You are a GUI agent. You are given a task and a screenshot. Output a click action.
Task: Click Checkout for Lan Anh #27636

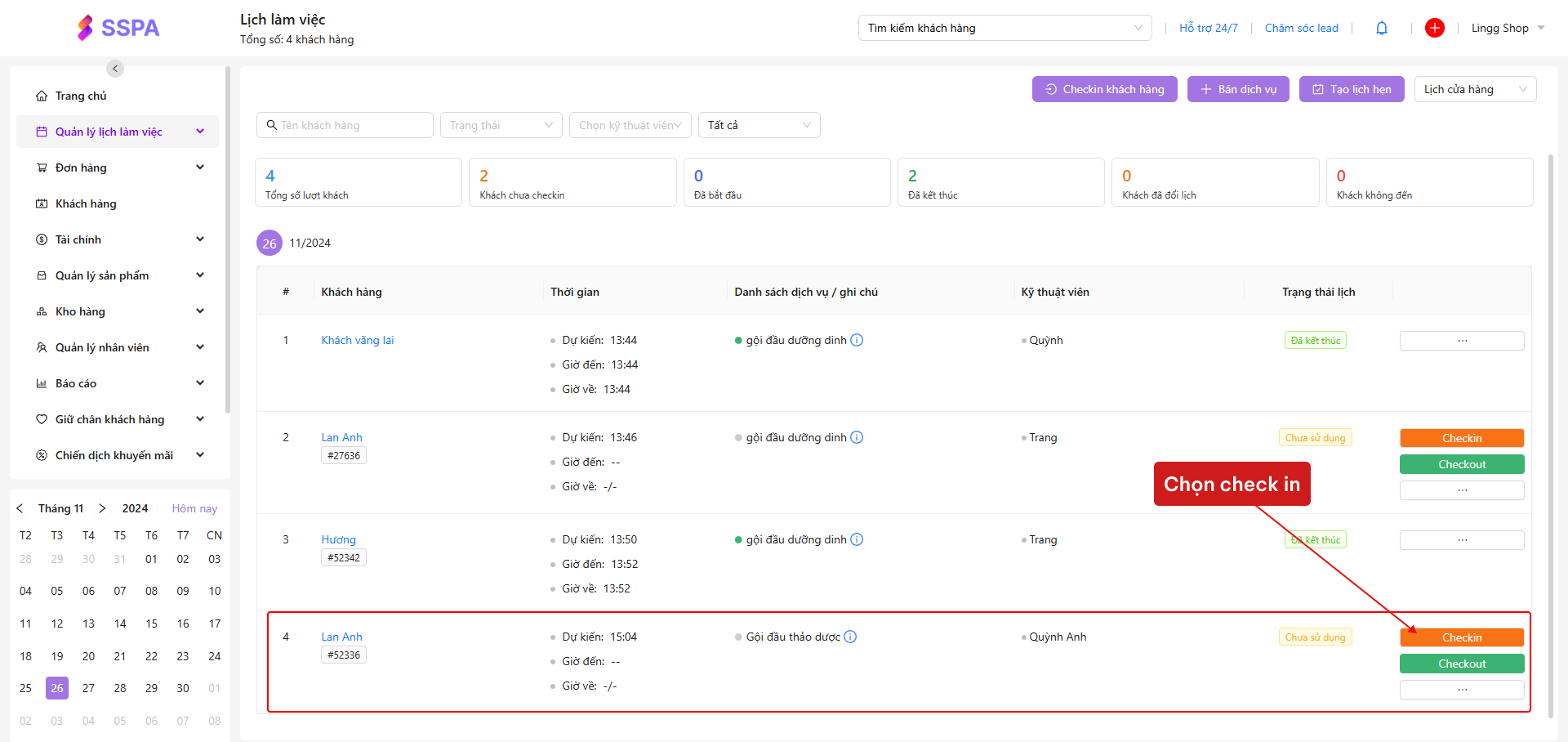coord(1461,465)
